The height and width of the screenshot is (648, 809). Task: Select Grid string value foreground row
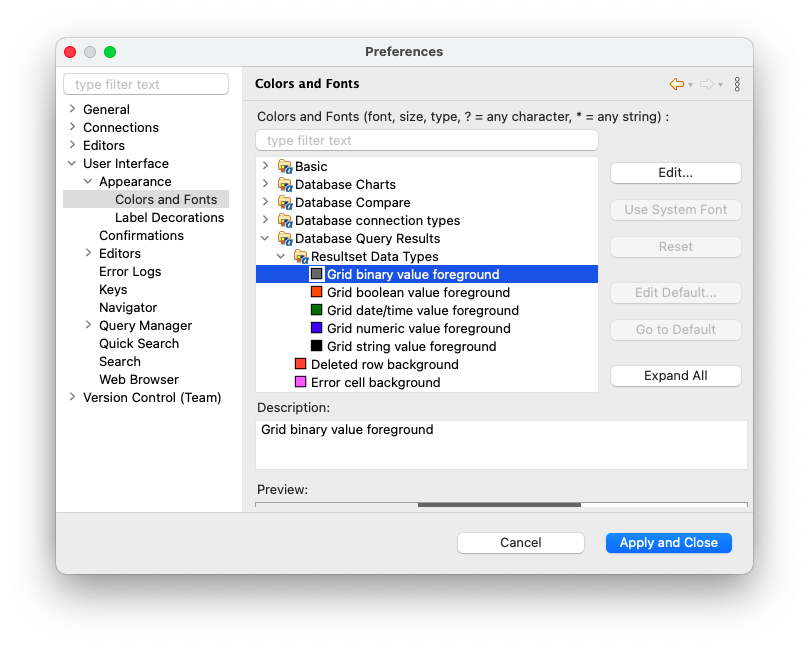click(411, 347)
